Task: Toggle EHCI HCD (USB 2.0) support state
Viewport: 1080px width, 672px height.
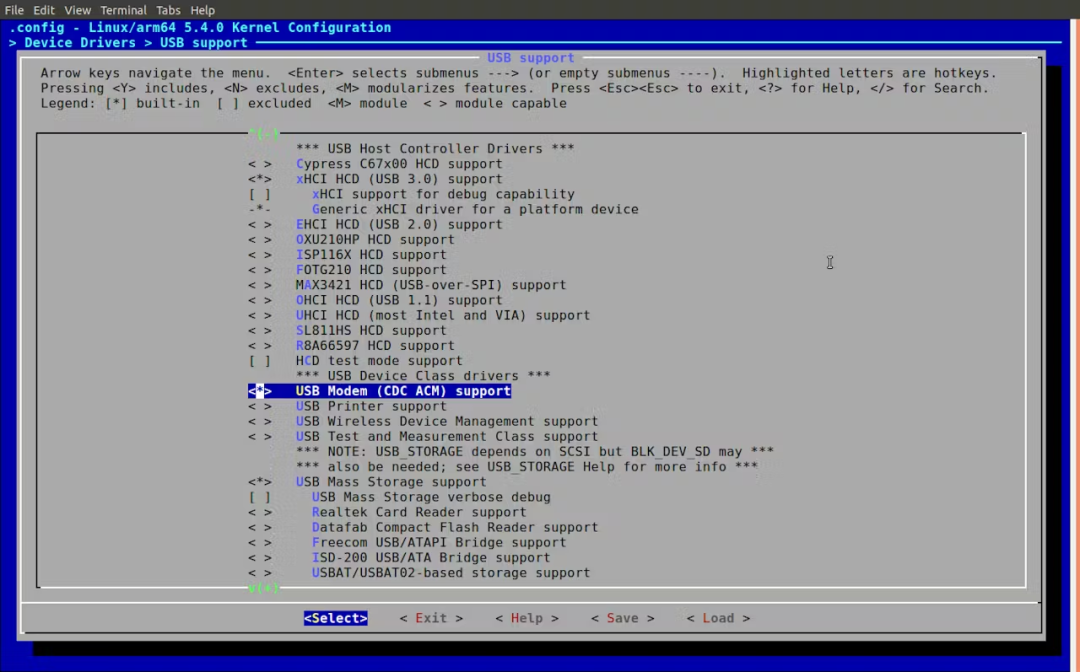Action: click(x=260, y=224)
